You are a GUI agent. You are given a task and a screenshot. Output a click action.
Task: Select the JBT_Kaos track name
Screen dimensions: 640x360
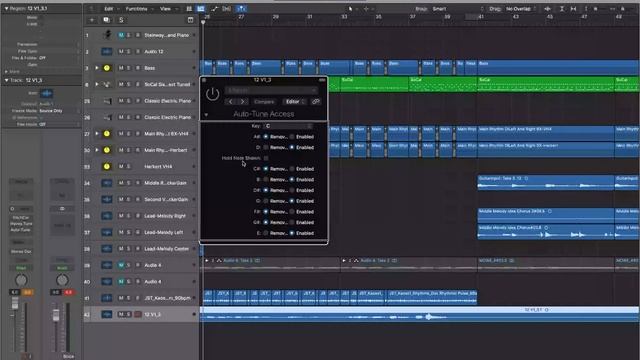pos(167,298)
